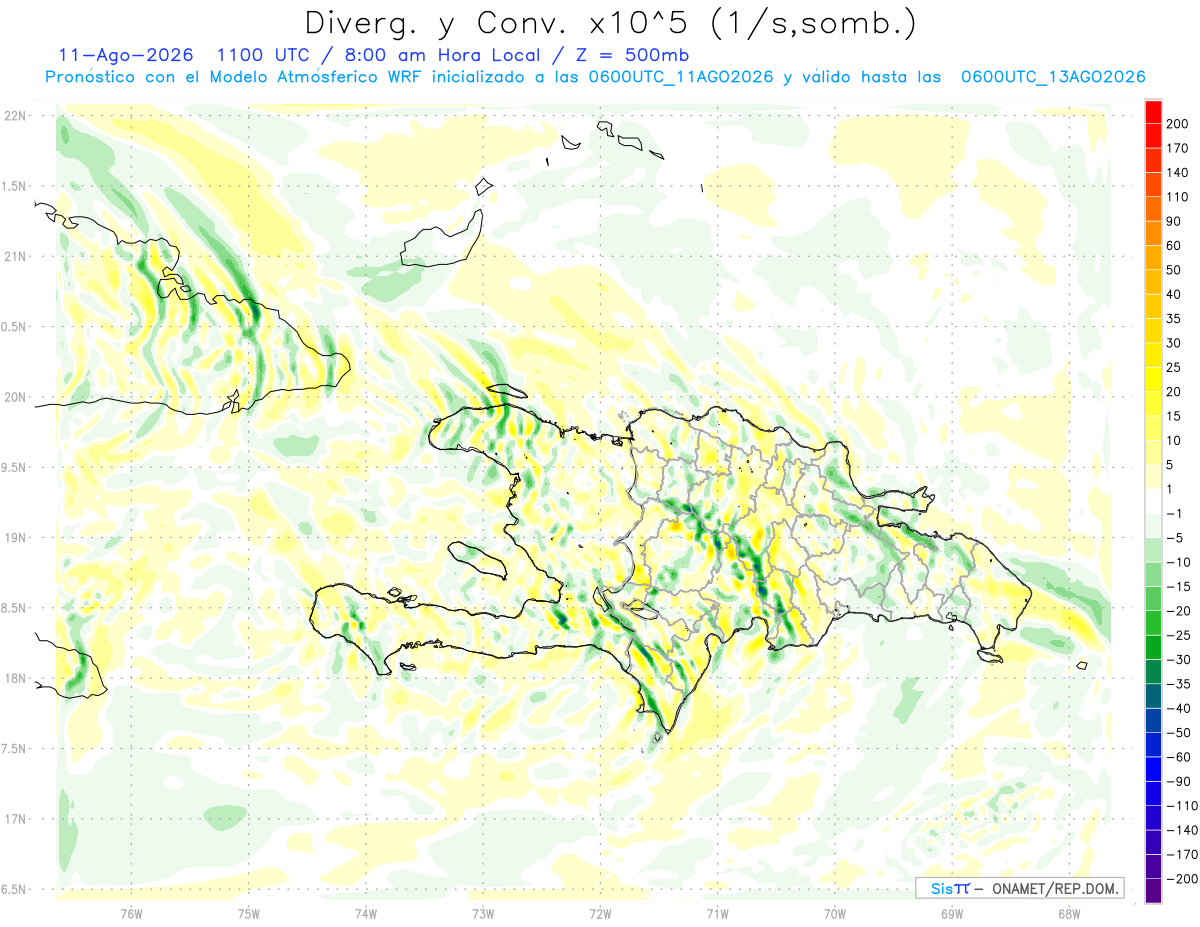Screen dimensions: 1200x927
Task: Click the '-25' color scale value
Action: tap(1179, 635)
